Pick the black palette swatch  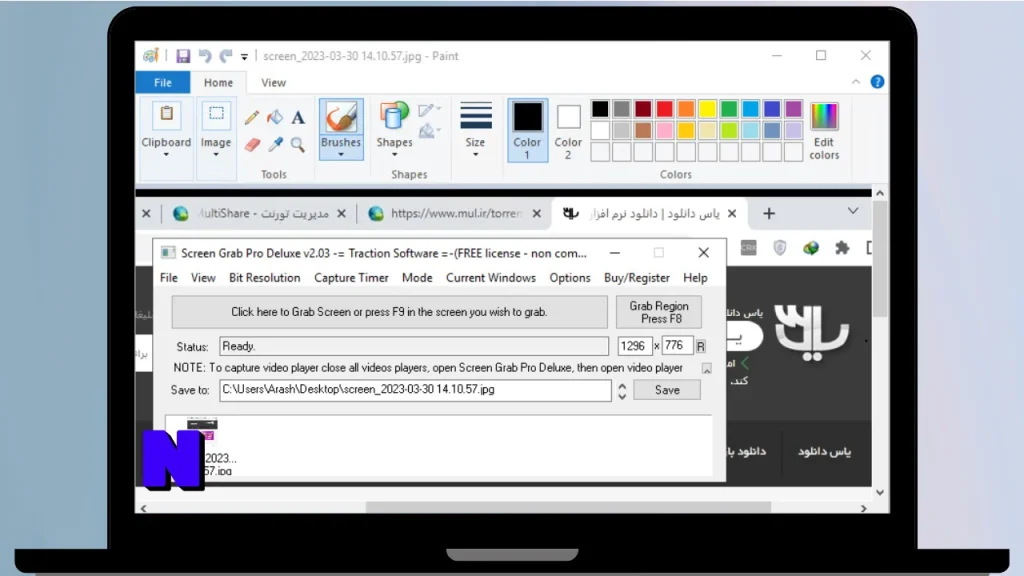tap(600, 109)
